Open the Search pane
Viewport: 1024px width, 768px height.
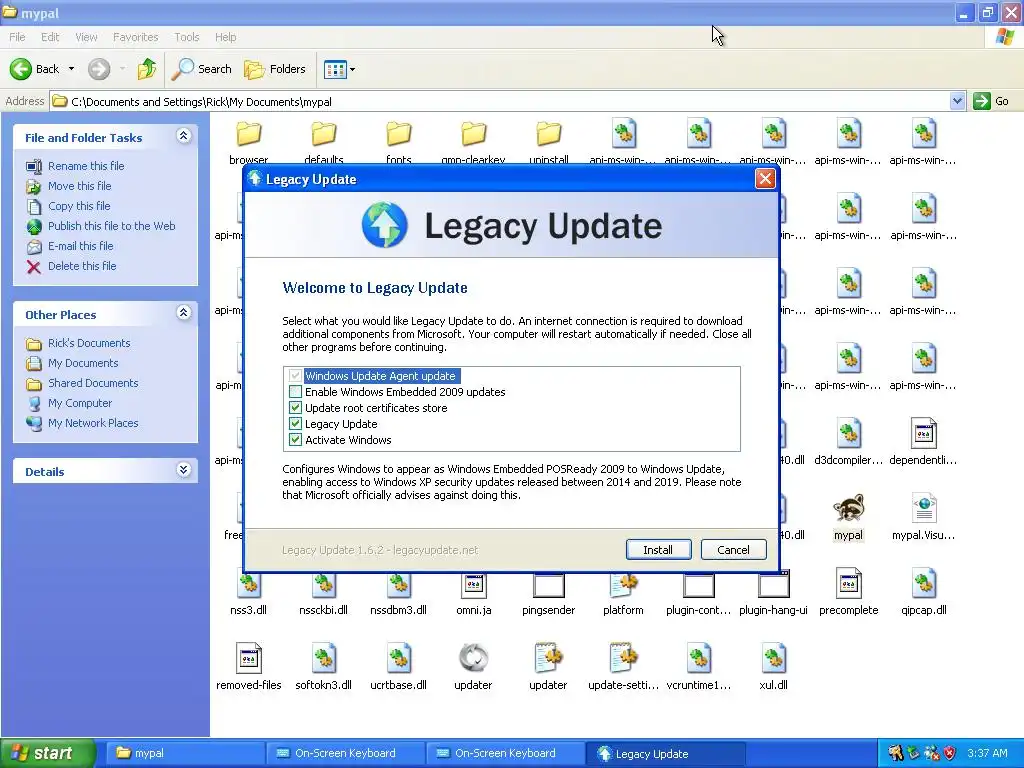[202, 69]
